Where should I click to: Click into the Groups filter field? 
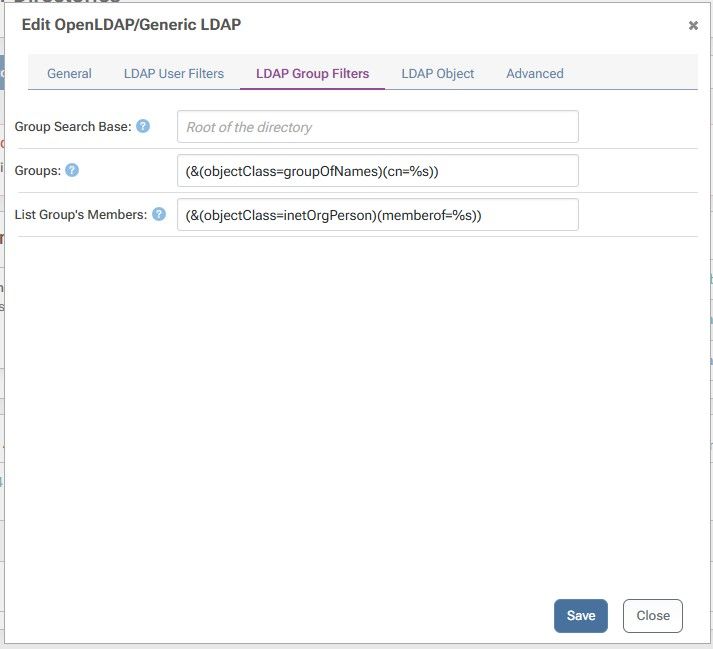(378, 171)
